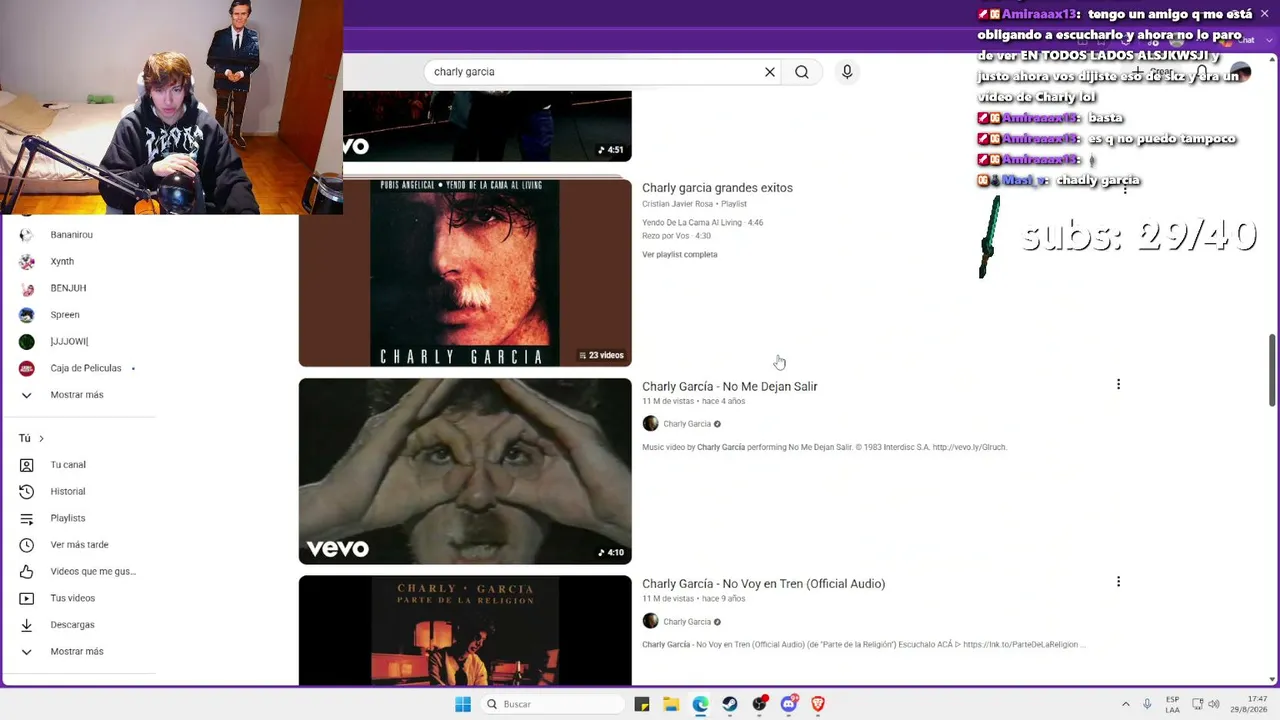Open the grandes exitos playlist thumbnail
This screenshot has height=720, width=1280.
click(465, 273)
